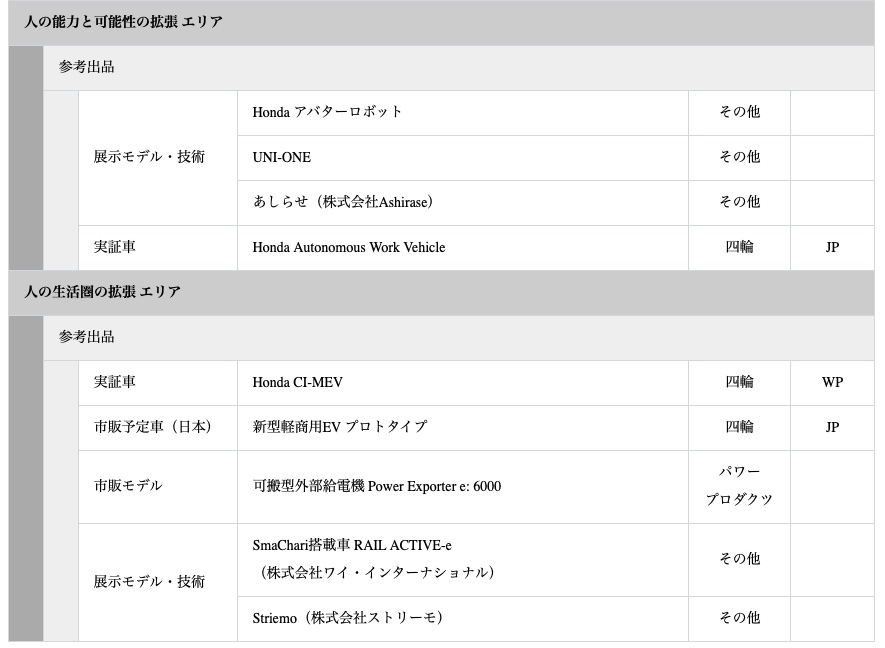The width and height of the screenshot is (885, 648).
Task: Select the Honda アバターロボット cell
Action: pos(328,112)
